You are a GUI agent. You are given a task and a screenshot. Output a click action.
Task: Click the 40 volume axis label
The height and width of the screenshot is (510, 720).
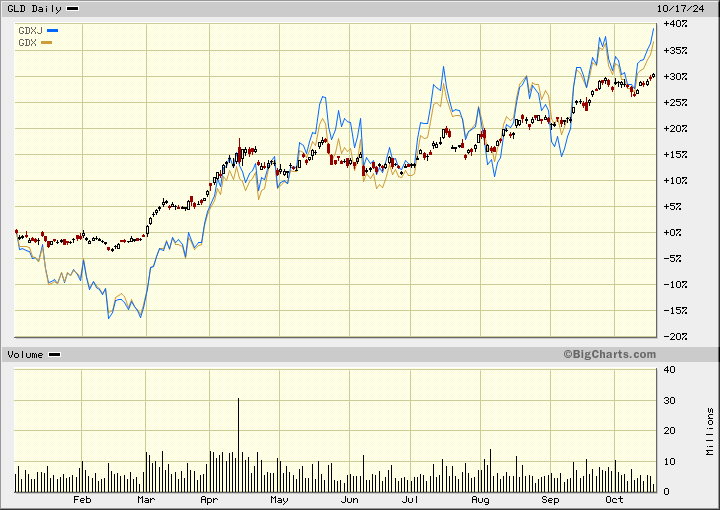coord(669,370)
